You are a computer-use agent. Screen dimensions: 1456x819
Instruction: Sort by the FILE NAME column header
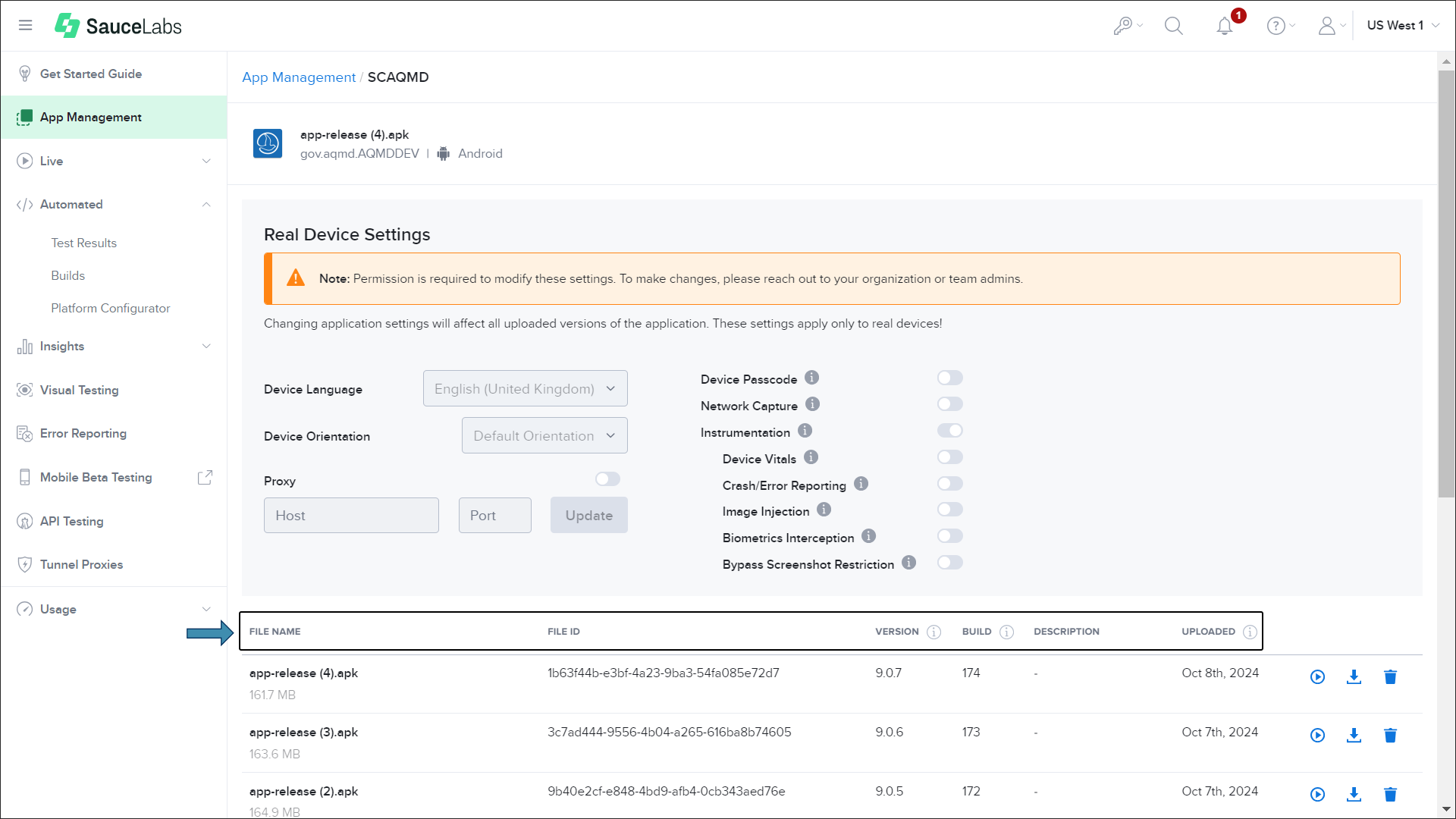tap(275, 632)
